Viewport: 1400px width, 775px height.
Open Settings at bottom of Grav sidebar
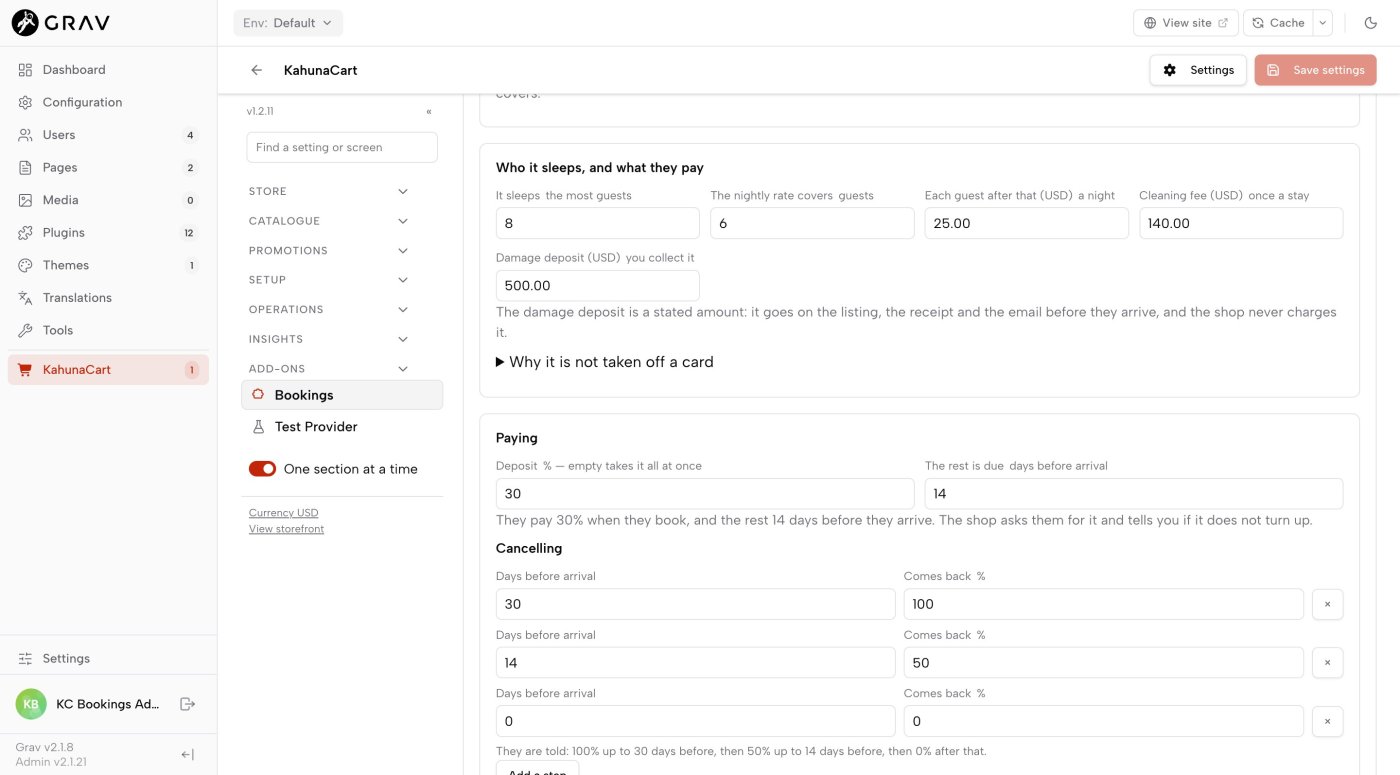click(x=108, y=659)
